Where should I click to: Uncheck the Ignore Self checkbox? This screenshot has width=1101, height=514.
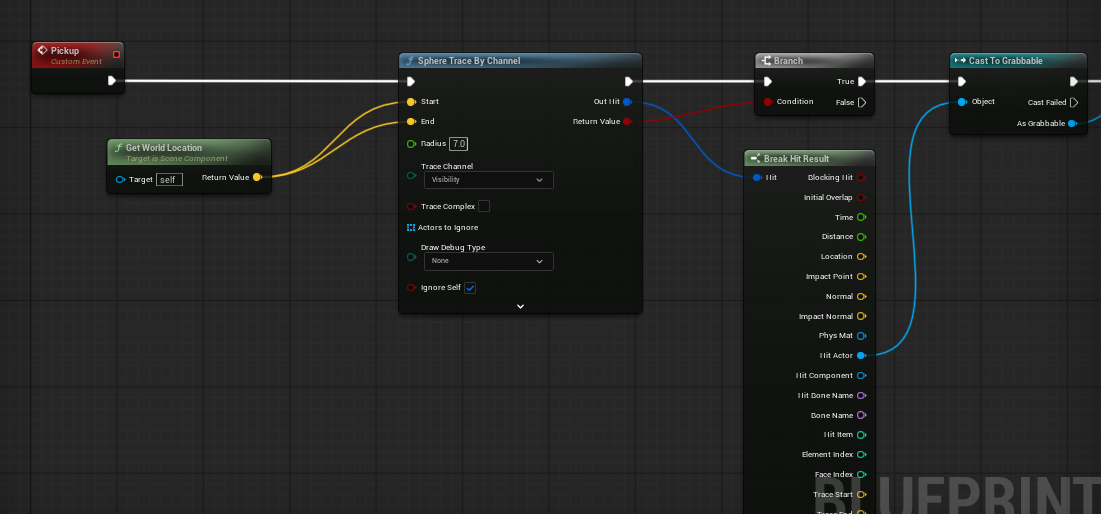(x=470, y=288)
